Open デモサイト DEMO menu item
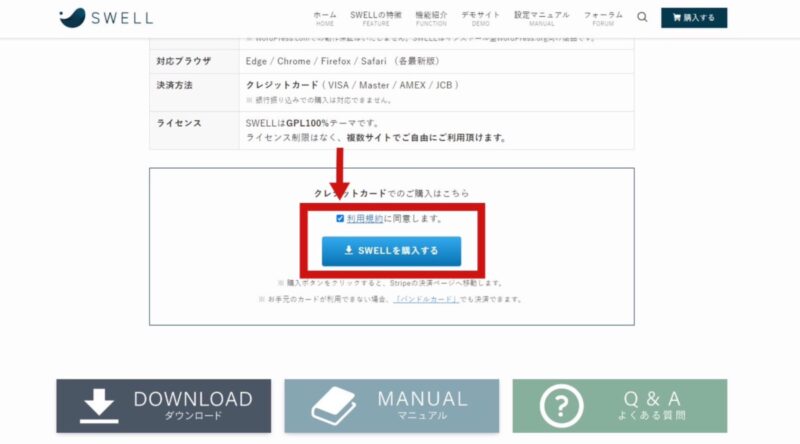The width and height of the screenshot is (800, 444). (x=481, y=18)
